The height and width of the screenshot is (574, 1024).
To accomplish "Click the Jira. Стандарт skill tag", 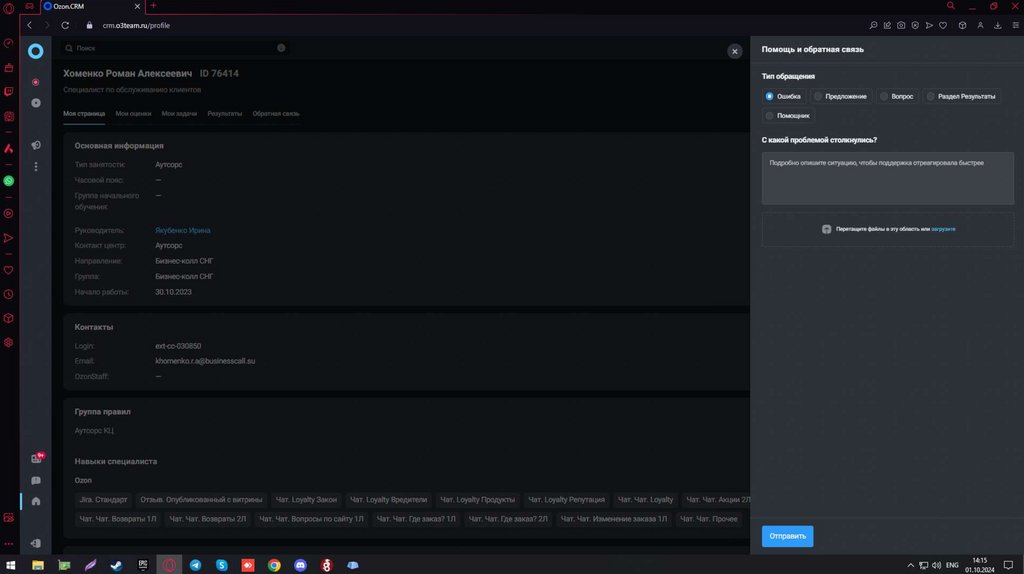I will pos(103,500).
